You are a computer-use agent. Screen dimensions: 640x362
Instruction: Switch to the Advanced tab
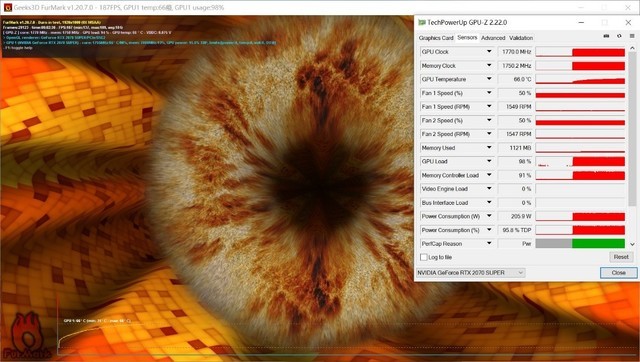[x=493, y=38]
